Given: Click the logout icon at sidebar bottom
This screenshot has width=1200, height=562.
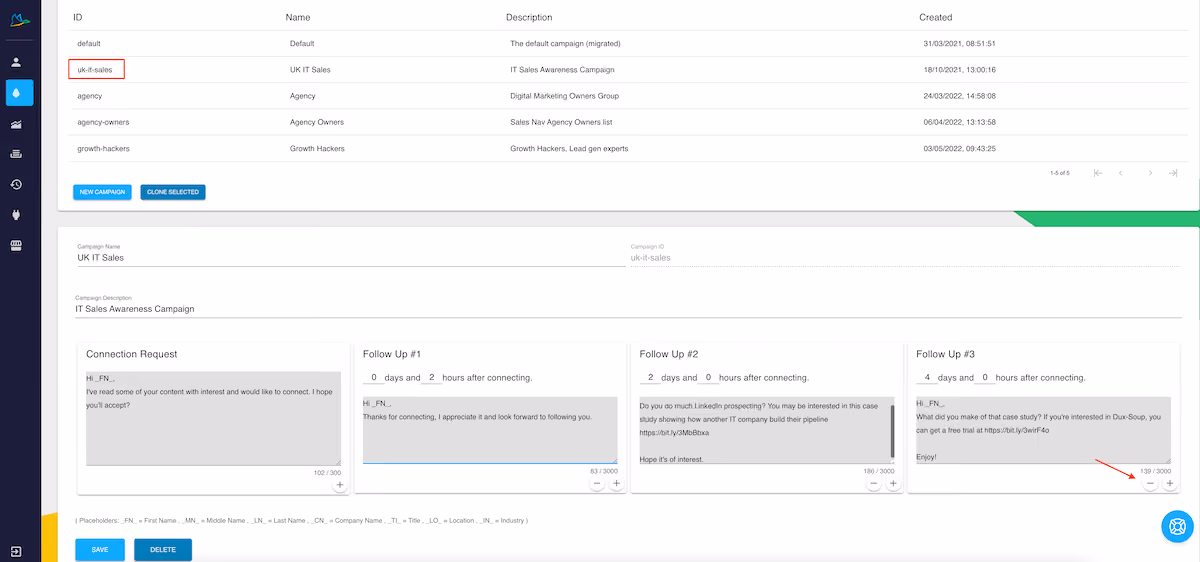Looking at the screenshot, I should tap(17, 551).
